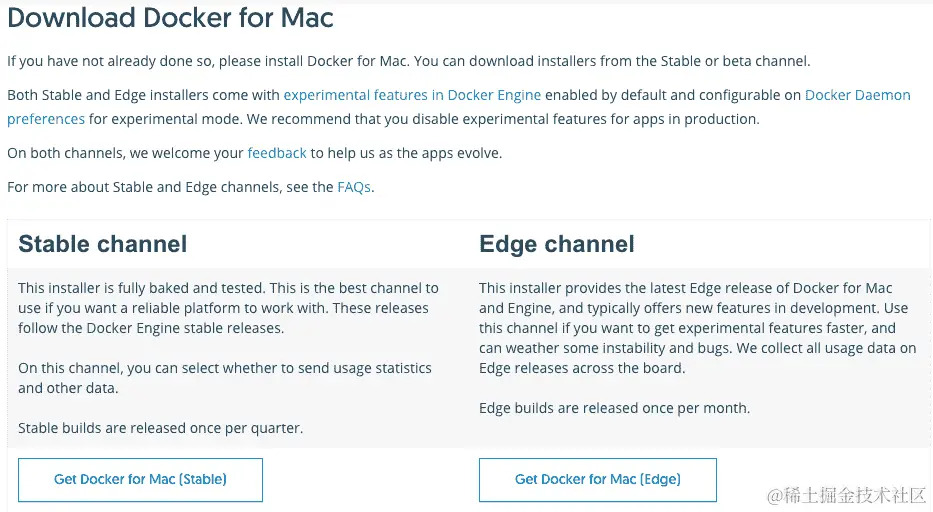
Task: Click the text 'Both Stable and Edge installers'
Action: 143,95
